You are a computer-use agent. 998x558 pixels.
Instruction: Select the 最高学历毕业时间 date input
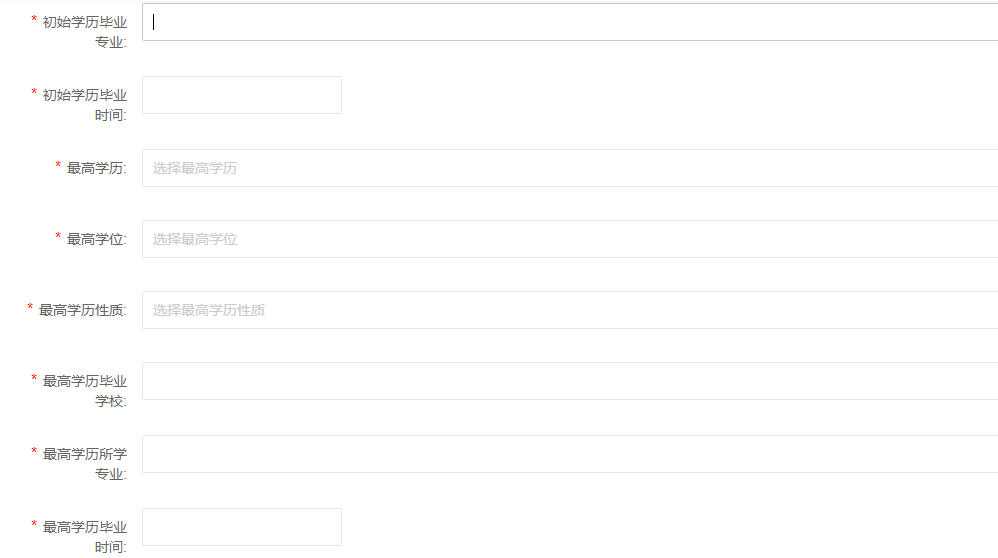(x=242, y=527)
